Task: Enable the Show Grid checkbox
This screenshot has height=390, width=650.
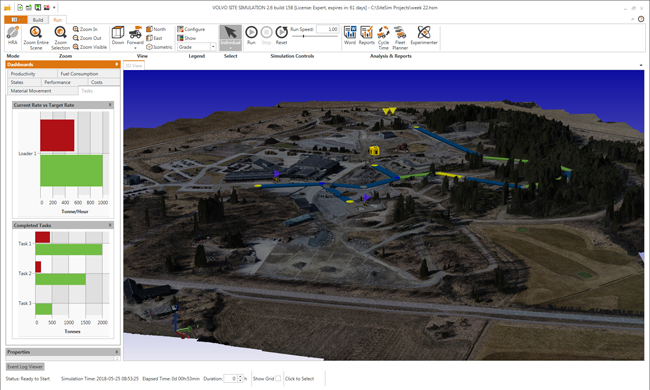Action: point(278,378)
